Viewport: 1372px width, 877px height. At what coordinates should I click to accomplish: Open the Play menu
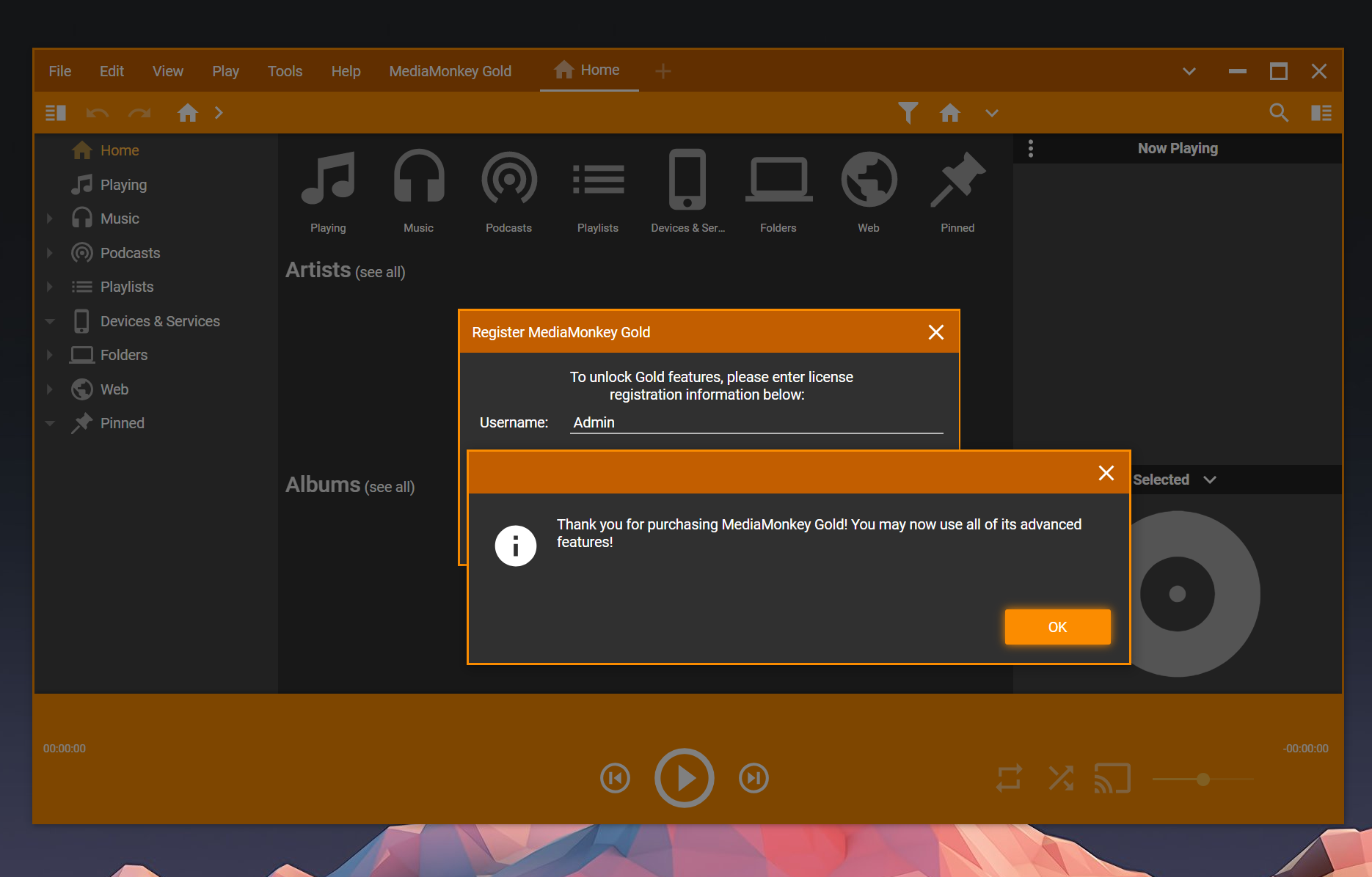click(x=225, y=71)
